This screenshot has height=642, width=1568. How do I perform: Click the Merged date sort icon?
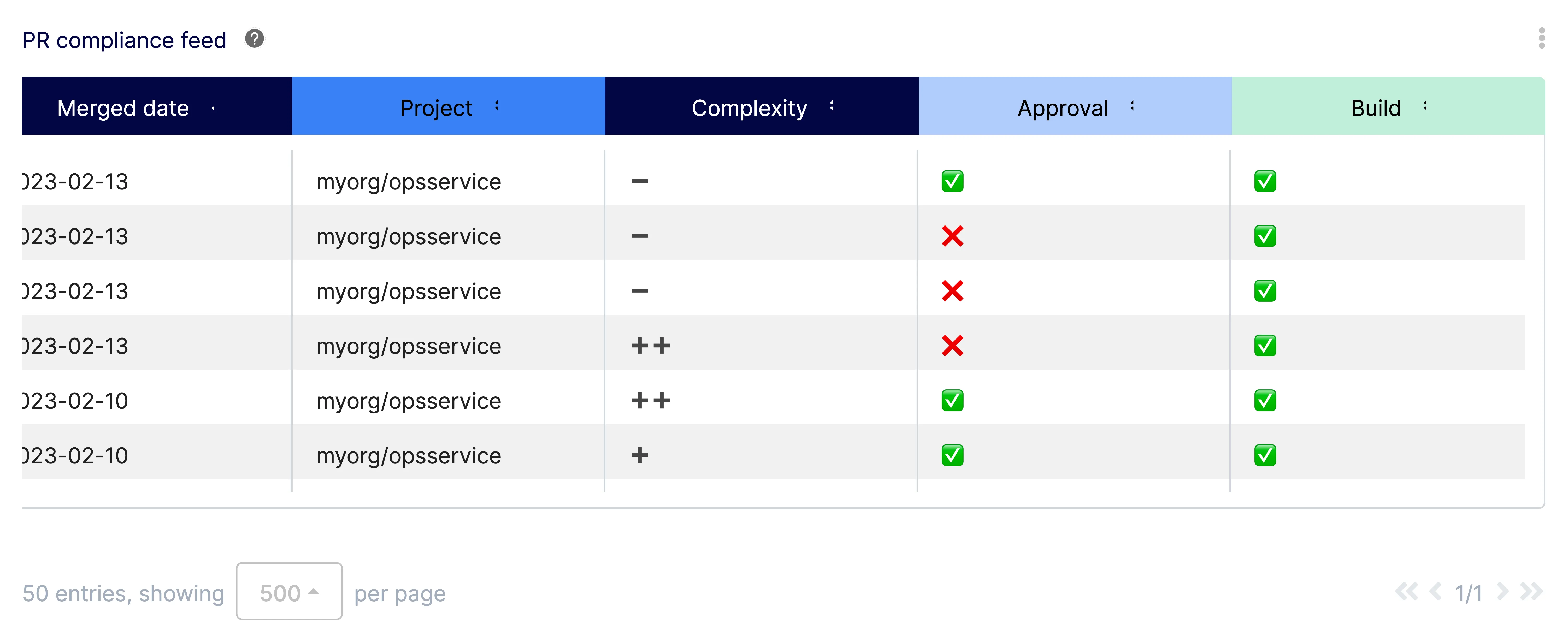coord(213,108)
